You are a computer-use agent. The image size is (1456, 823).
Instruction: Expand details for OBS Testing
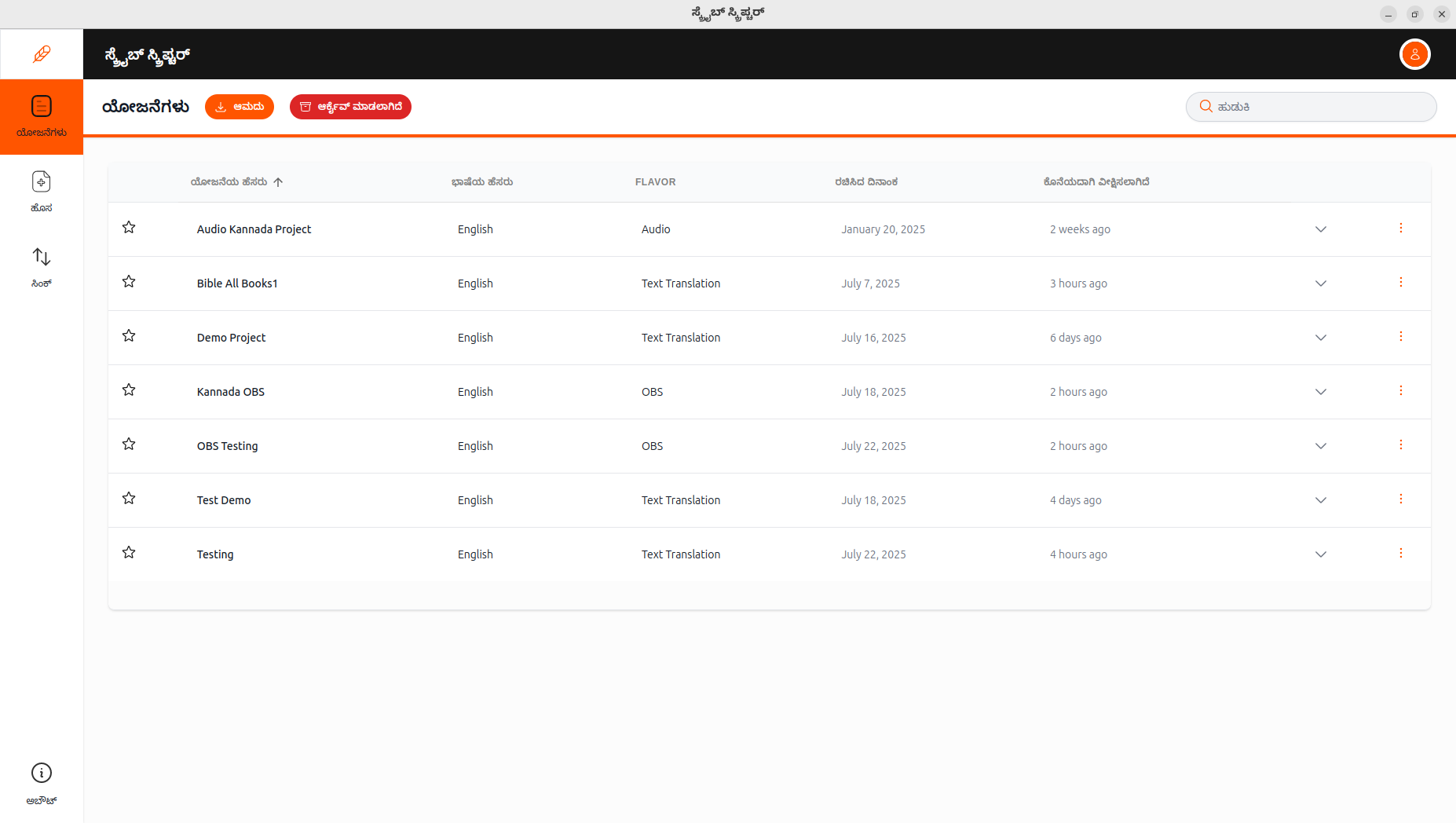[1321, 445]
